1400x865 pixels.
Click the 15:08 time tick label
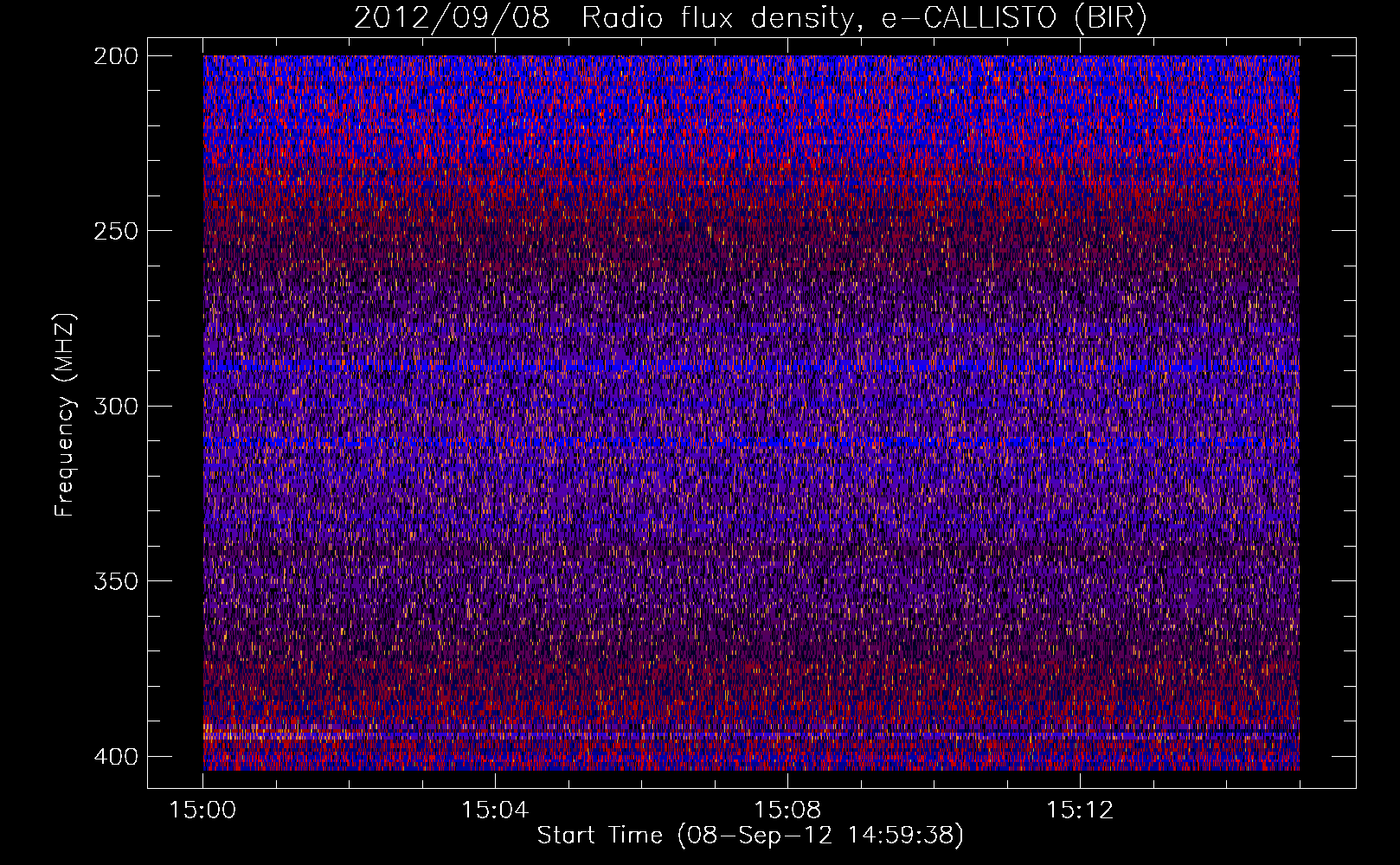(787, 811)
